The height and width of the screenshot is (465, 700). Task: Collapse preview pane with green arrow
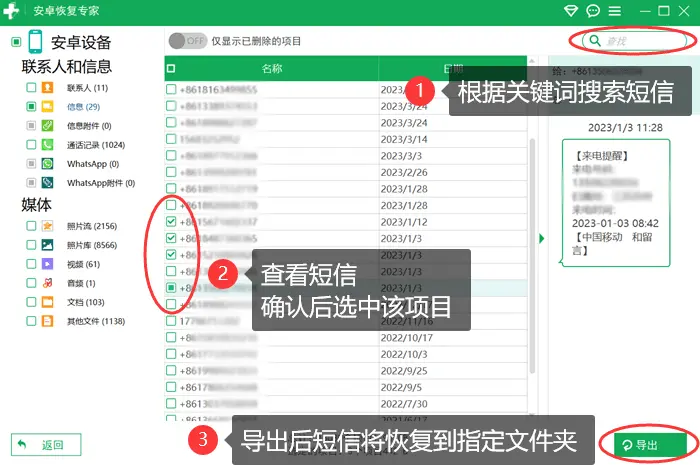click(x=542, y=238)
